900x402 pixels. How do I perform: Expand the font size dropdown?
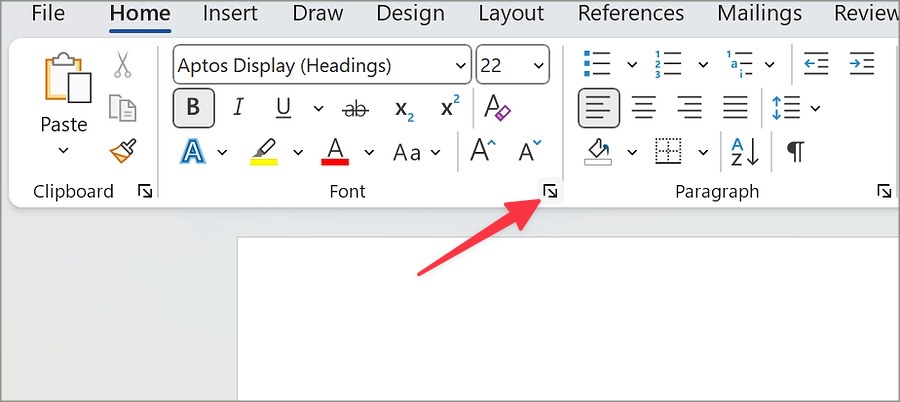point(539,66)
